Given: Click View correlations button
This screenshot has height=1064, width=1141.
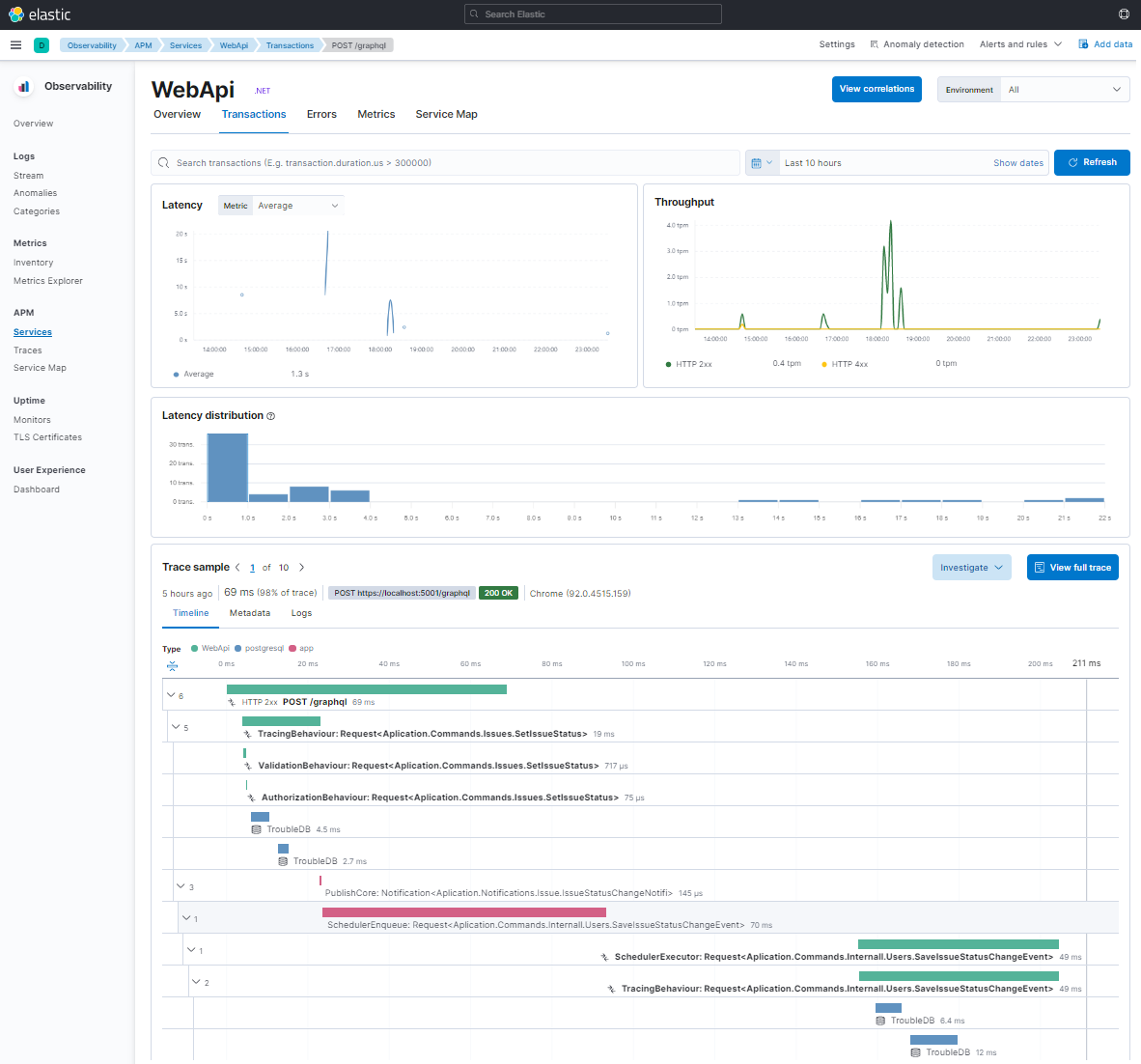Looking at the screenshot, I should (x=877, y=89).
